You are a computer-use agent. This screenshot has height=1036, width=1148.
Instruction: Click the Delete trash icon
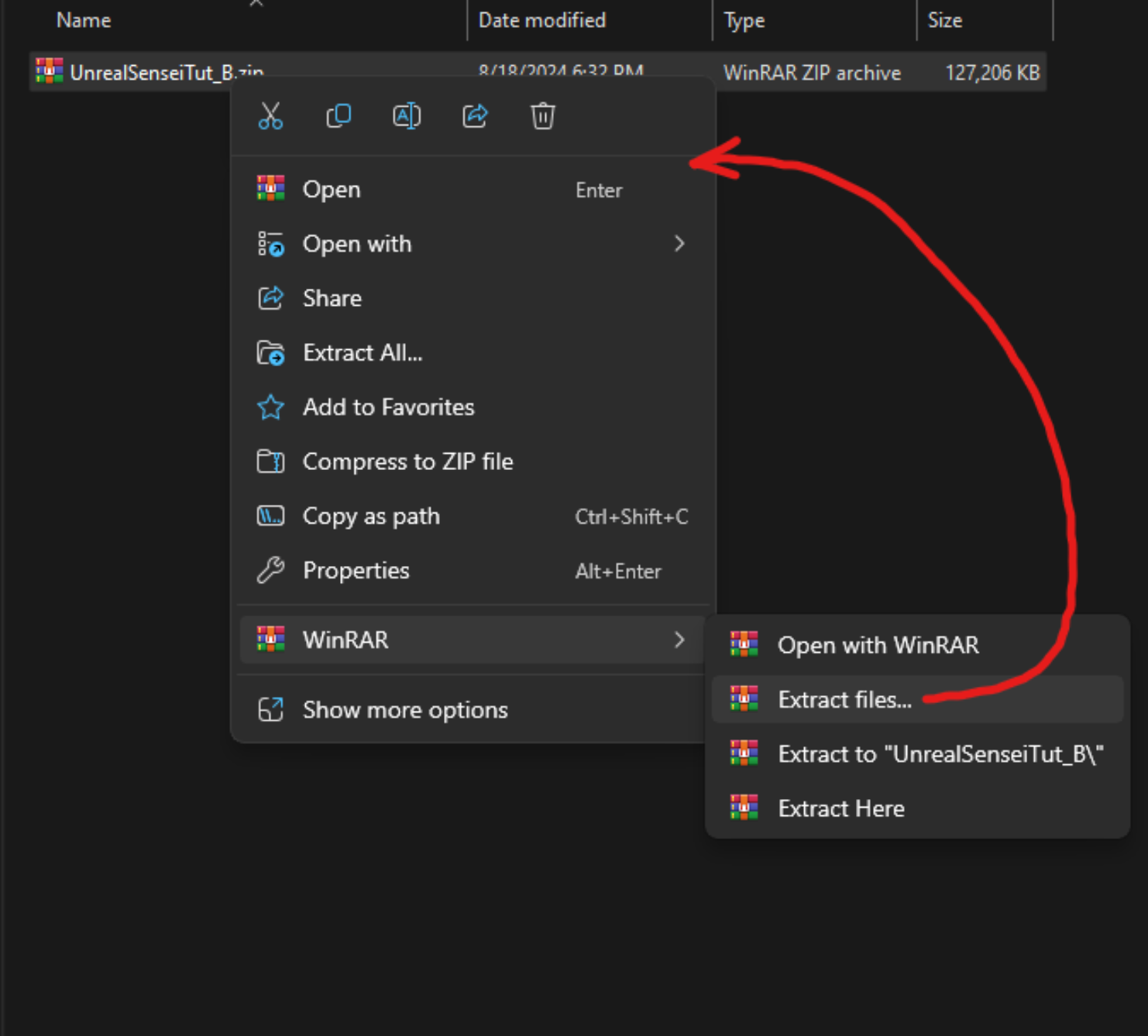pos(542,115)
